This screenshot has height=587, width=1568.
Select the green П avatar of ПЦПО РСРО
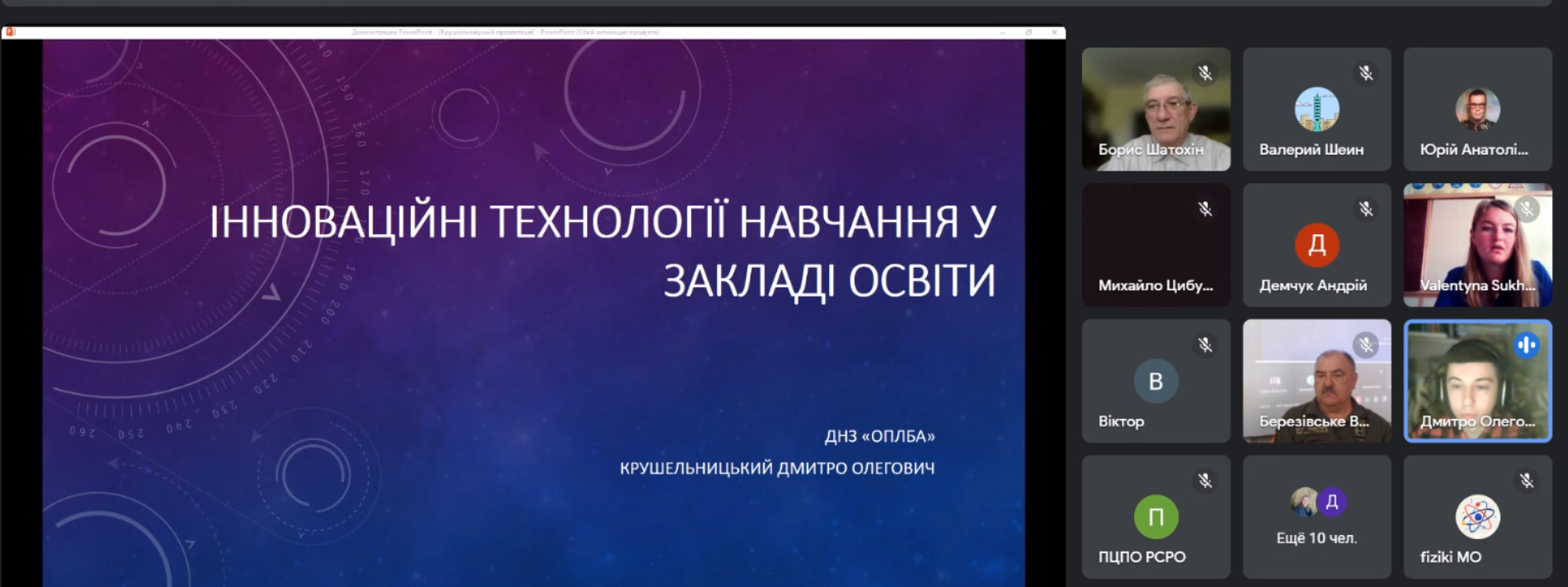pos(1156,517)
